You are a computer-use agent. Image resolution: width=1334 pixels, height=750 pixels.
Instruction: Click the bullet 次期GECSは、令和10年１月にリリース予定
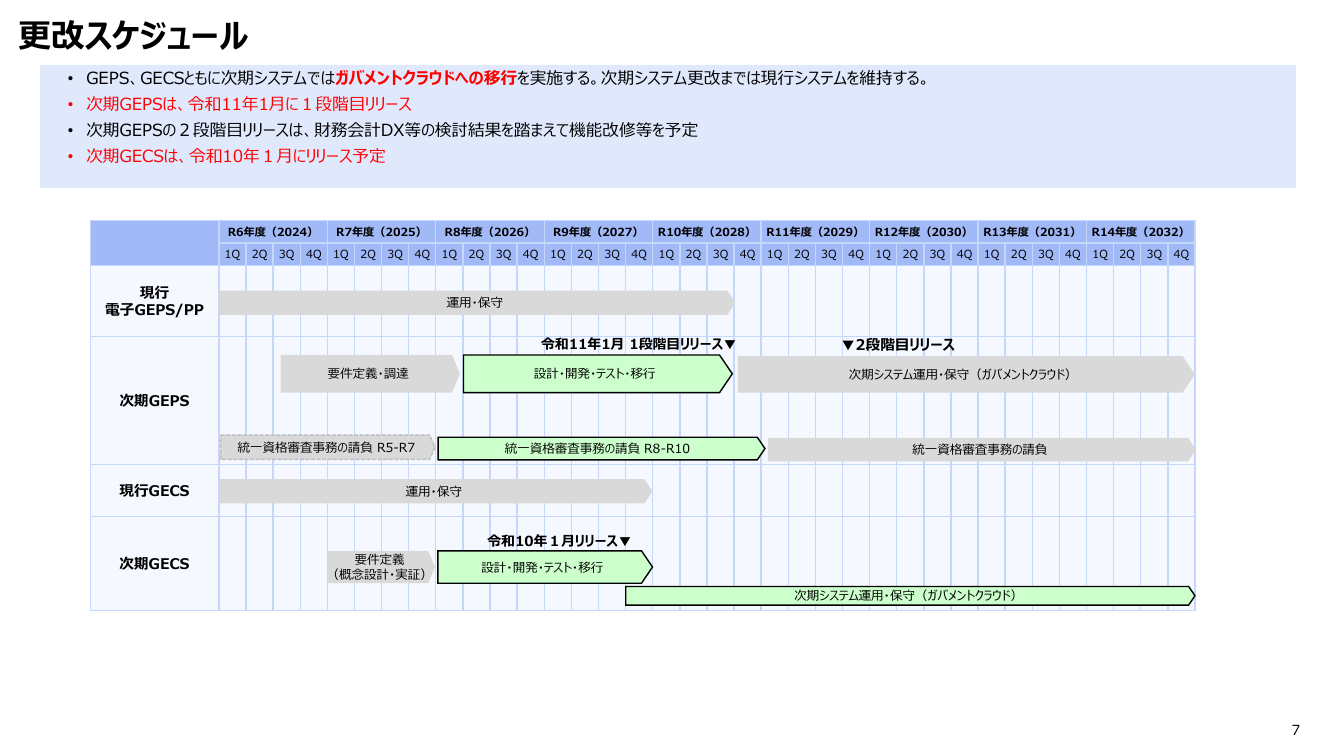point(236,156)
